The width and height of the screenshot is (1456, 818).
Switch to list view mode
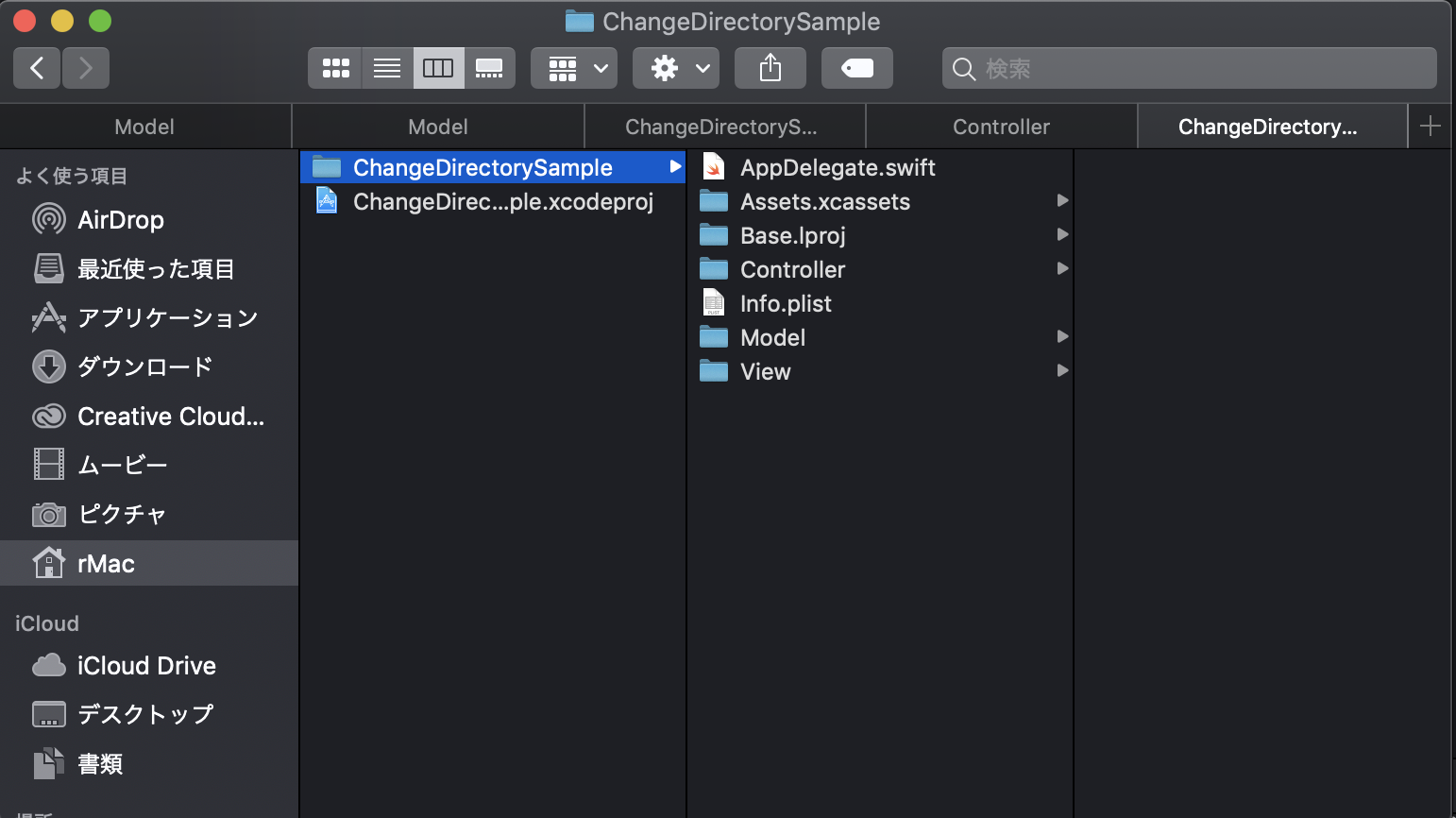387,68
